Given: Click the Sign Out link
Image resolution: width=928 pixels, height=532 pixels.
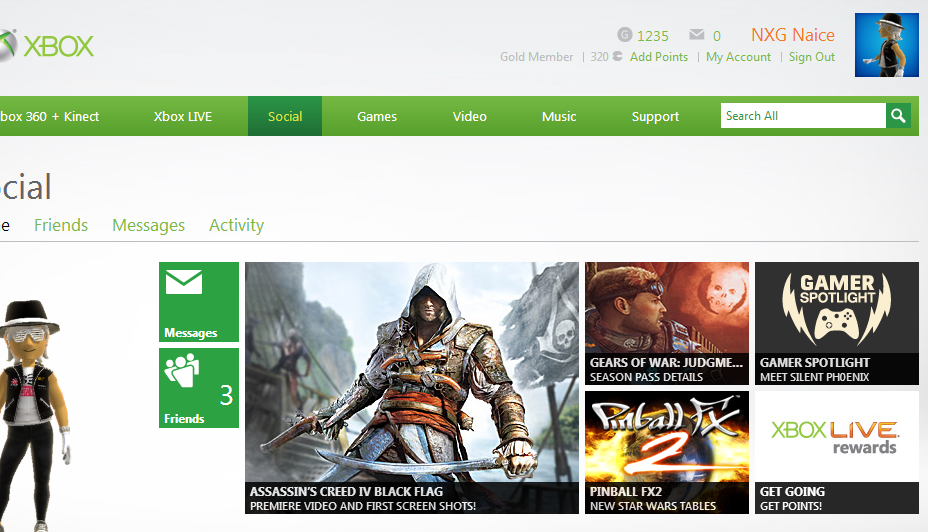Looking at the screenshot, I should tap(811, 57).
